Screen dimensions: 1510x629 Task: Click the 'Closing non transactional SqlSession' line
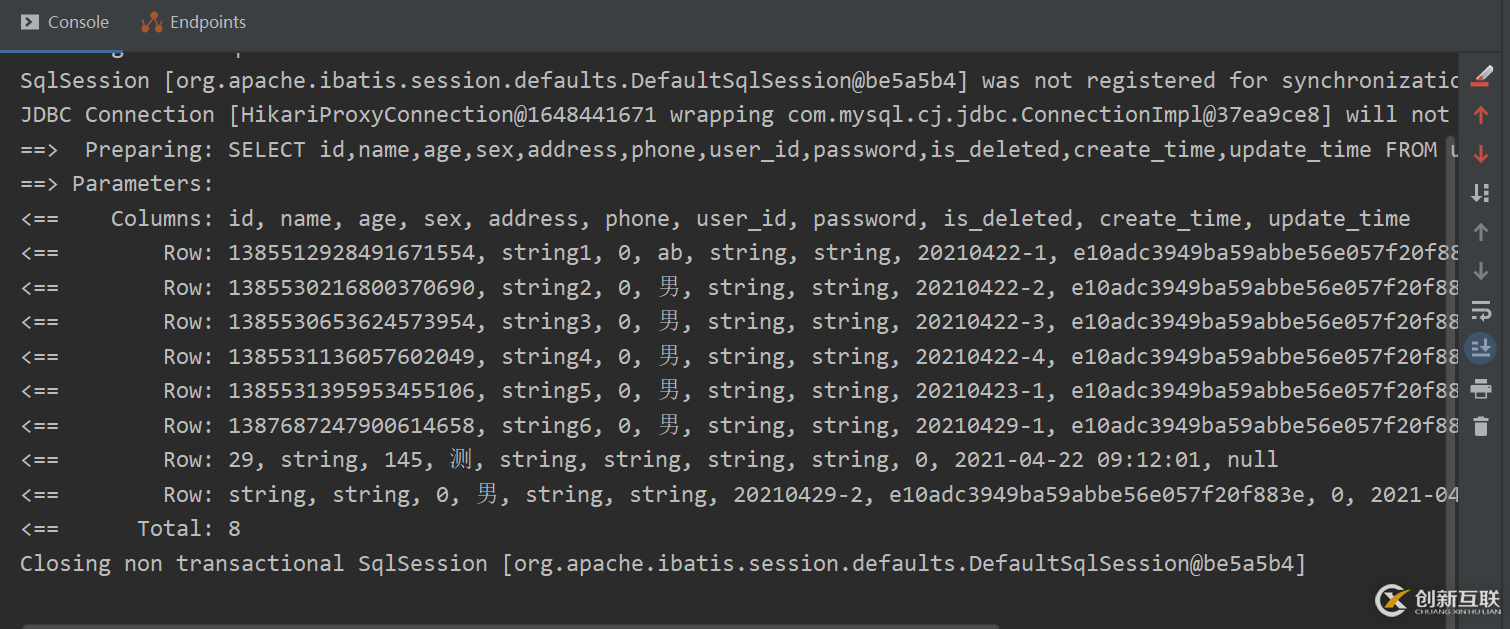[x=662, y=563]
